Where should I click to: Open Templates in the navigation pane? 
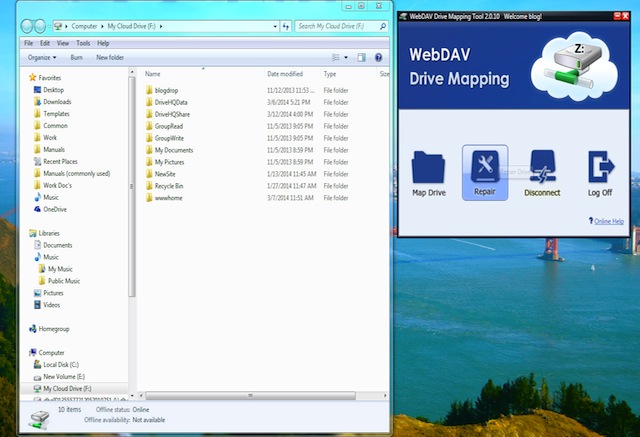tap(56, 114)
